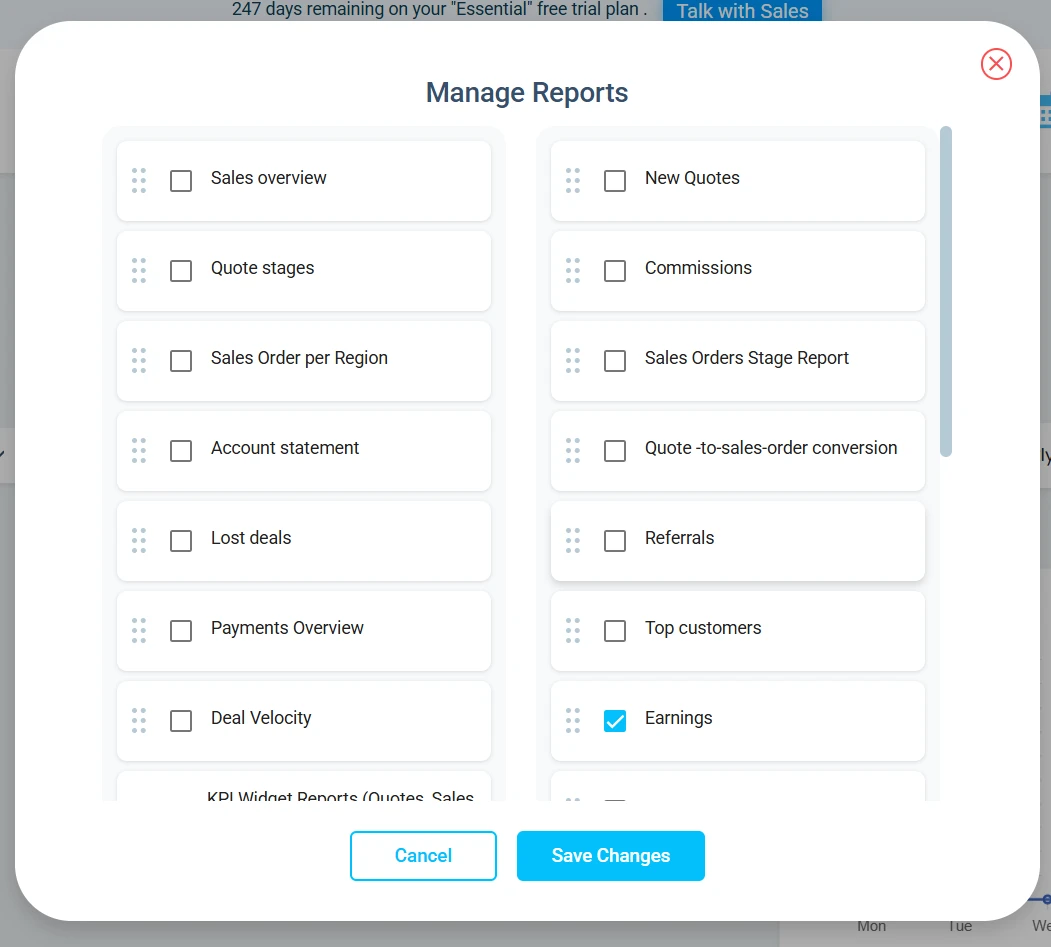Click the Payments Overview label
The height and width of the screenshot is (947, 1051).
coord(287,628)
